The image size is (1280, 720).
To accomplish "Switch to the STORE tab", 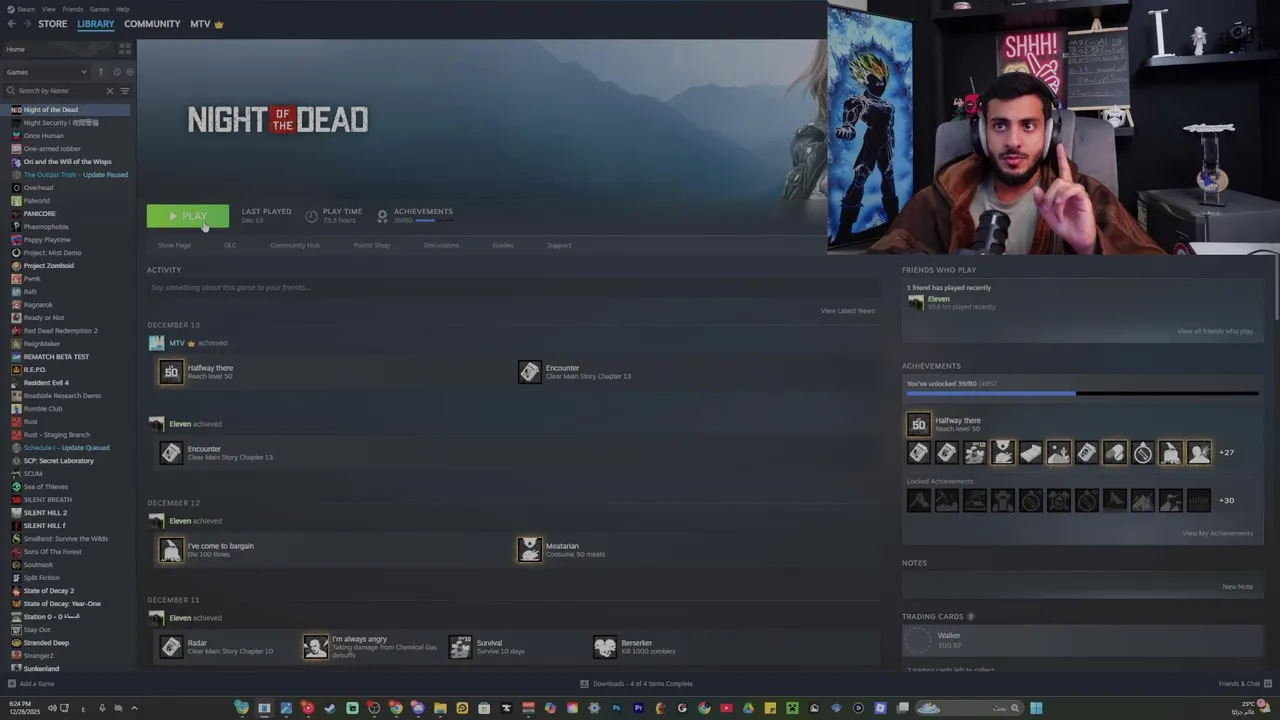I will 53,24.
